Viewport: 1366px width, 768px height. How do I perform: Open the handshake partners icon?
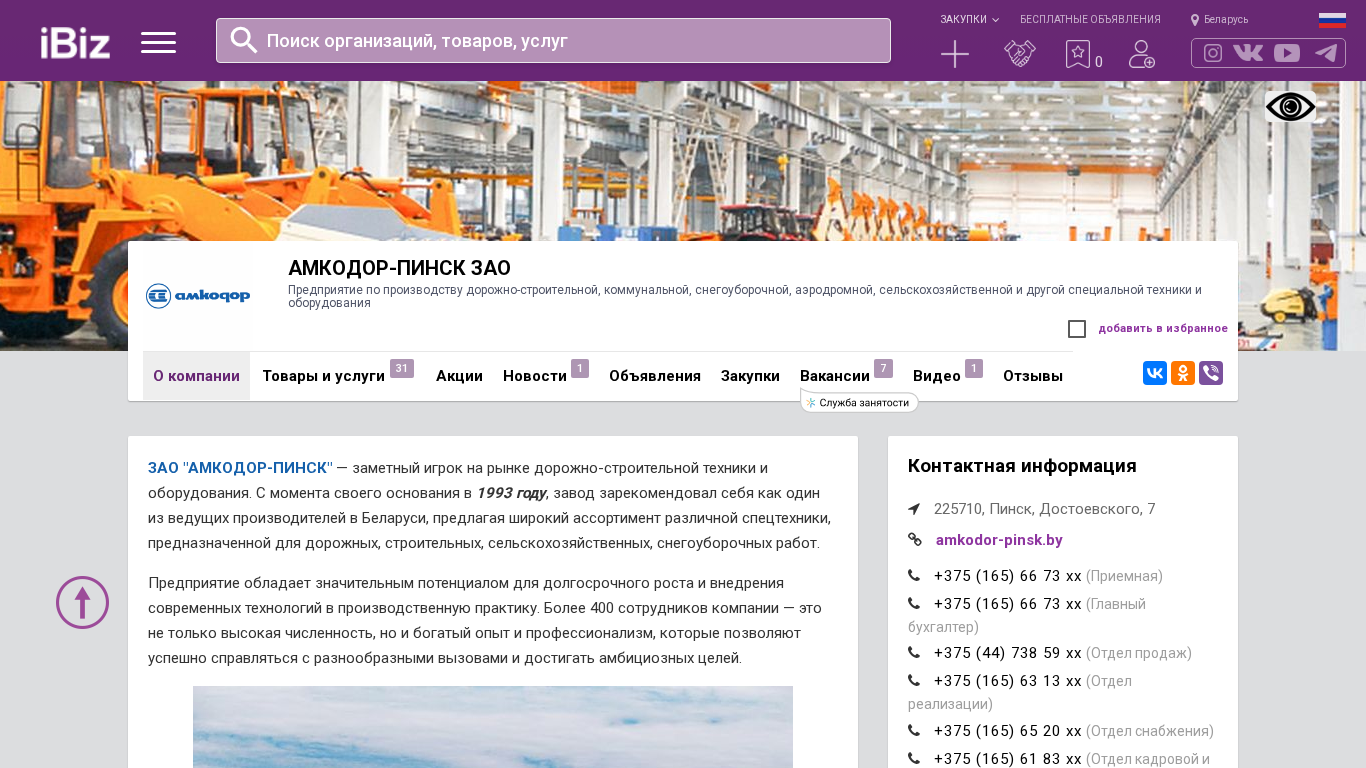point(1020,54)
